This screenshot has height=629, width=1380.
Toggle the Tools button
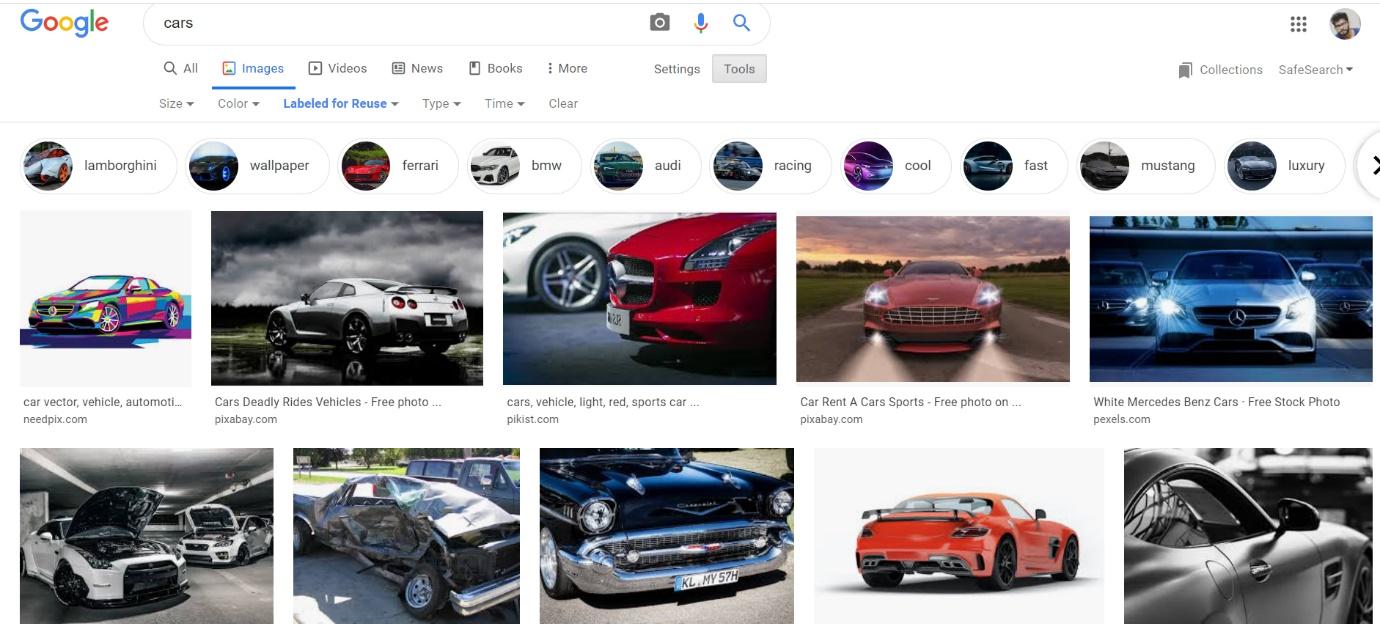[x=739, y=69]
